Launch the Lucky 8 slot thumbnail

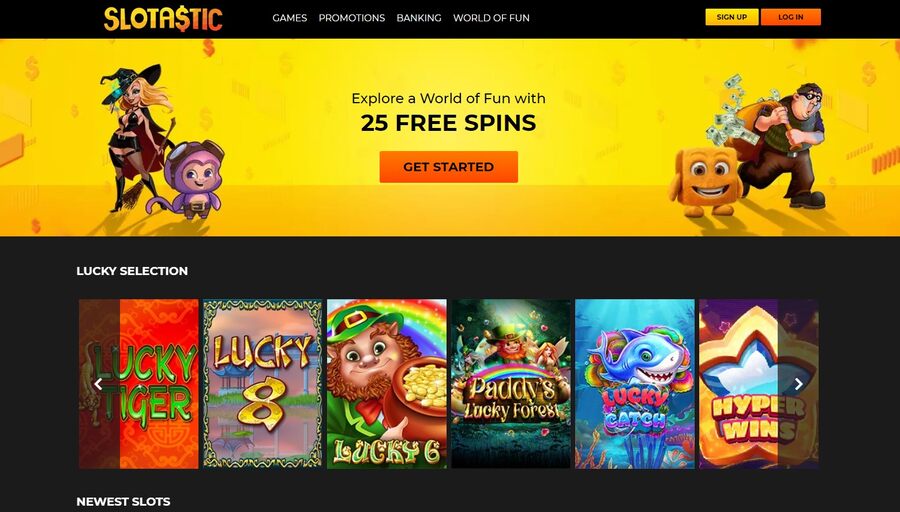pos(263,384)
